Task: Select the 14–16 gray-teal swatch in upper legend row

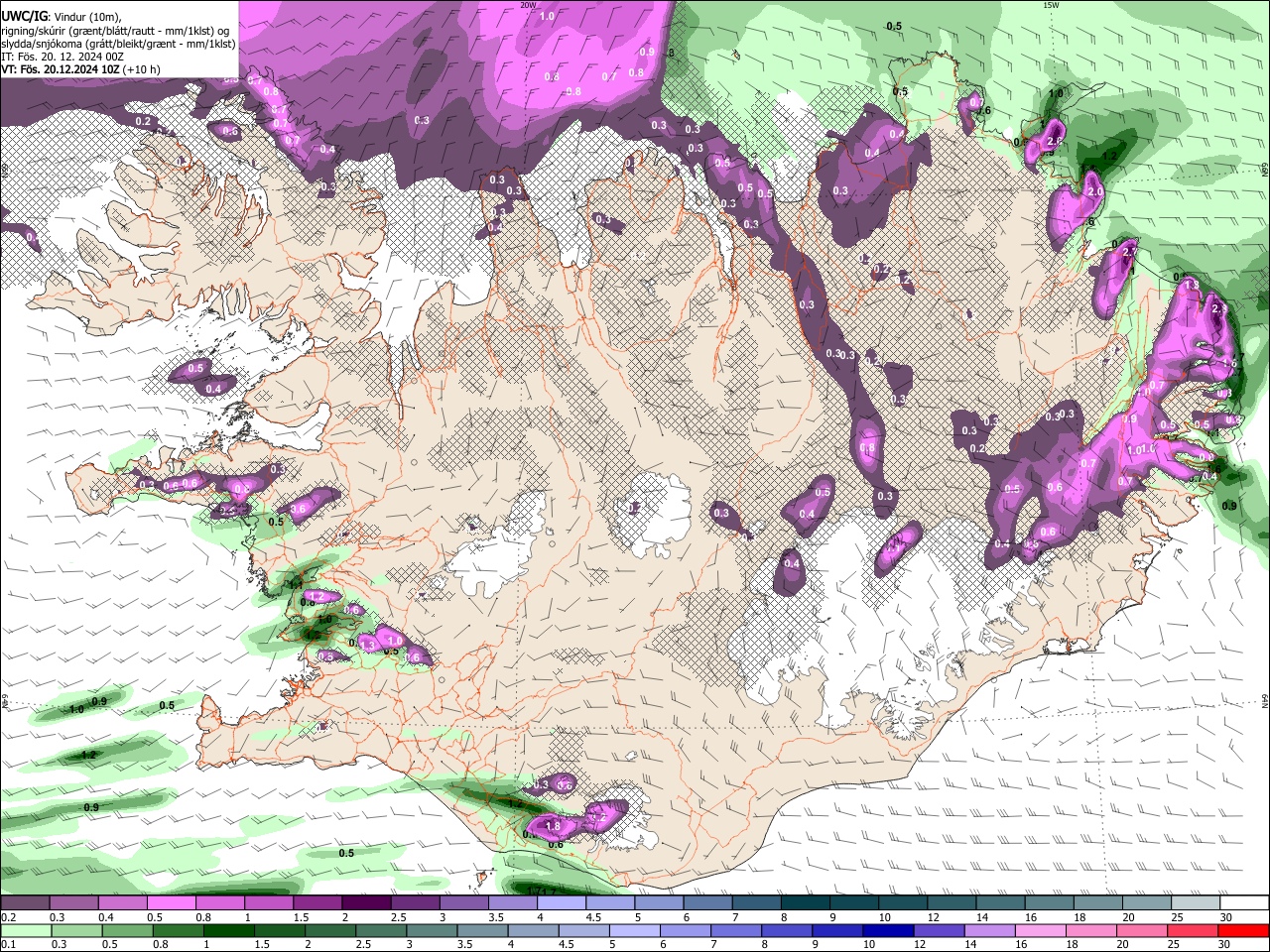Action: pos(1001,903)
